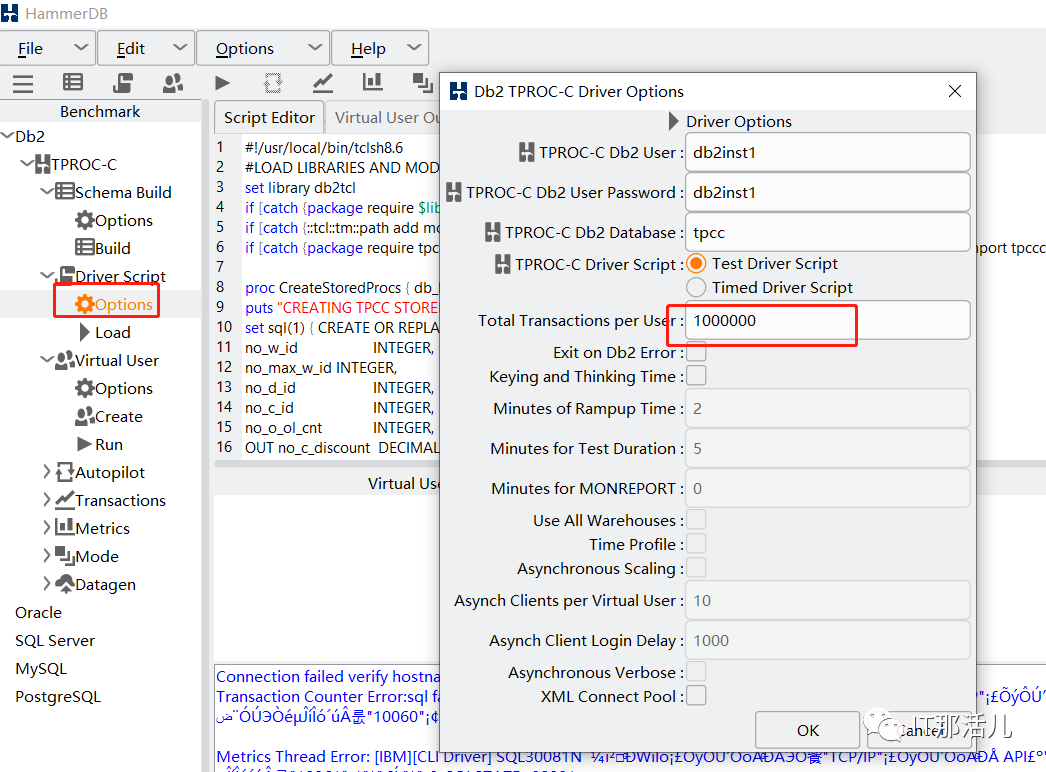Select the Metrics tree item

coord(93,528)
